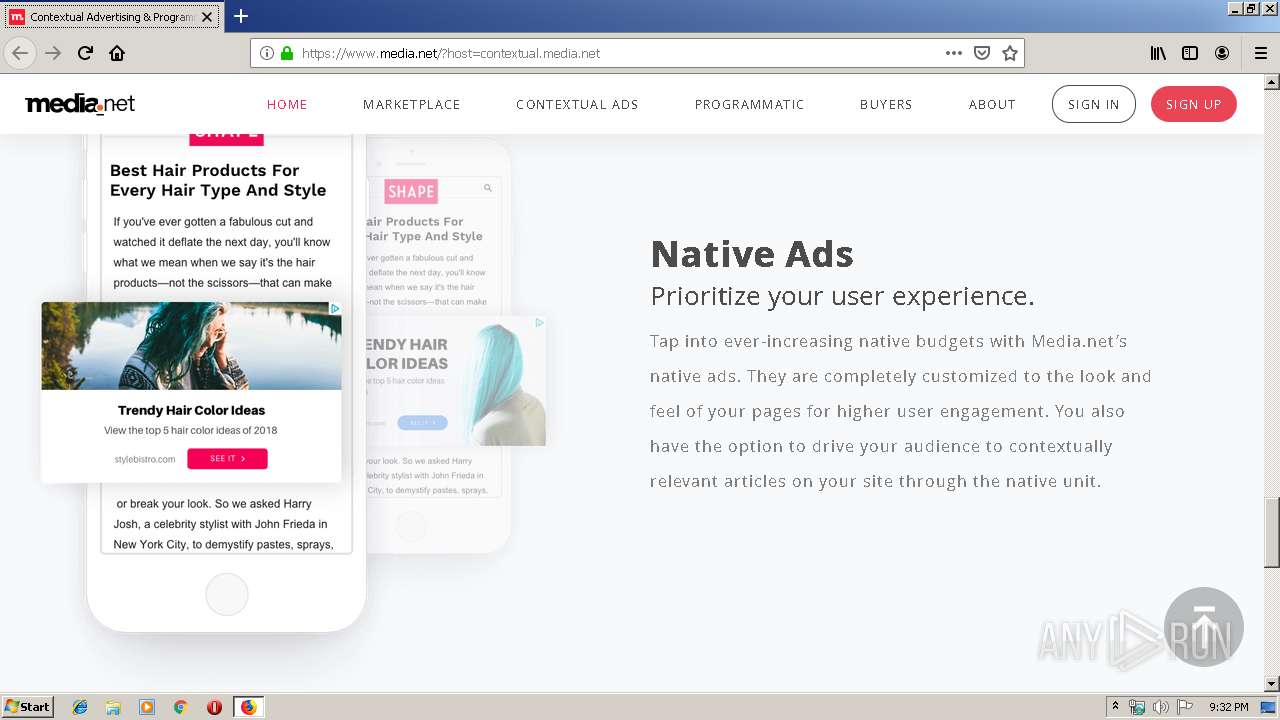
Task: Click the AdChoices icon on hair ad
Action: (335, 309)
